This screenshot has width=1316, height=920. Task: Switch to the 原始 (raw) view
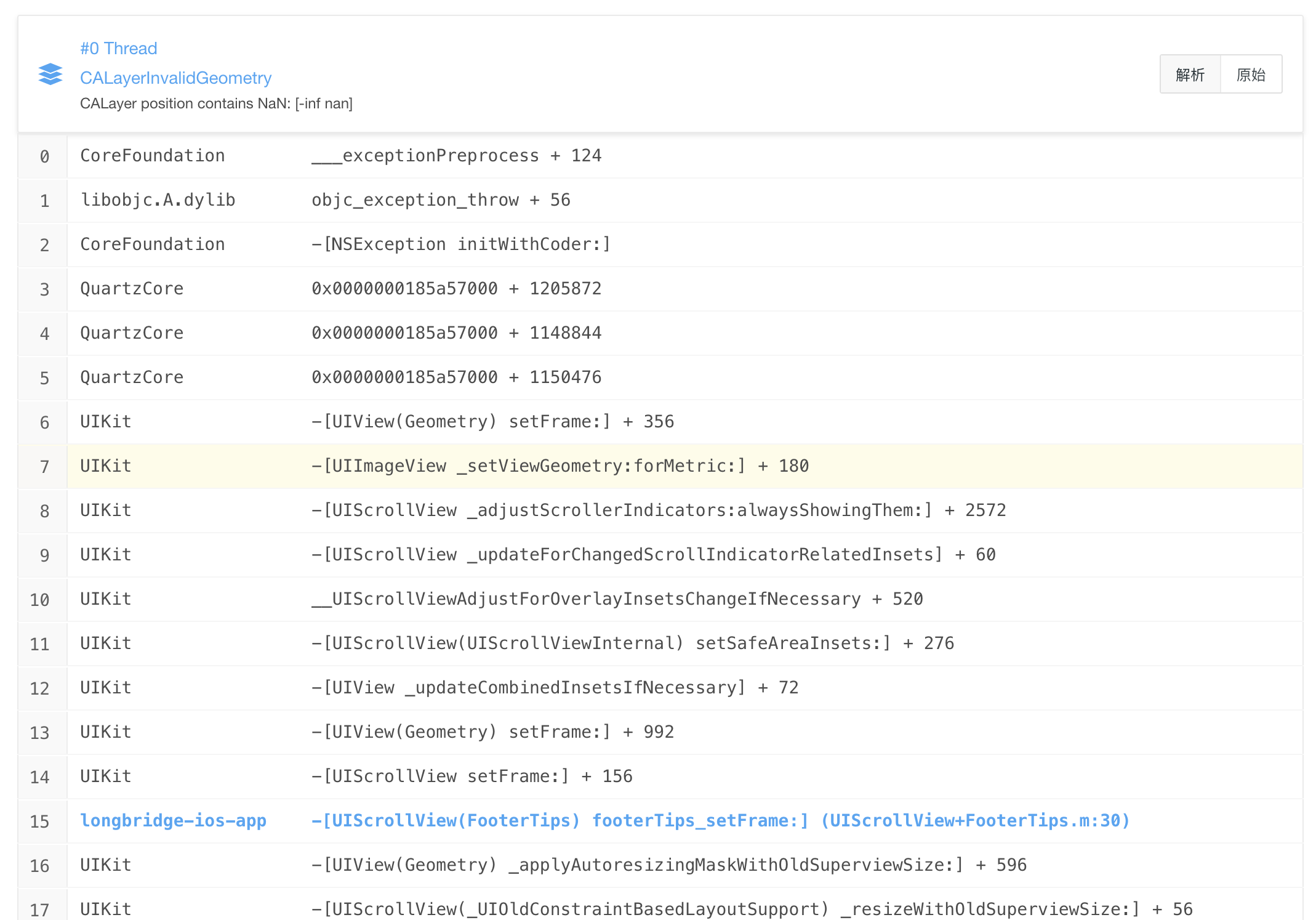tap(1250, 74)
